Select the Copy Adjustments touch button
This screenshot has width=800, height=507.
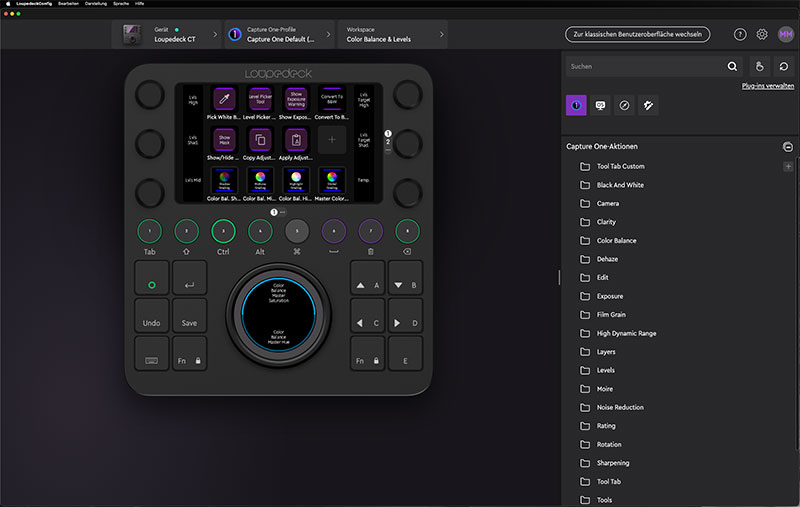pos(260,140)
